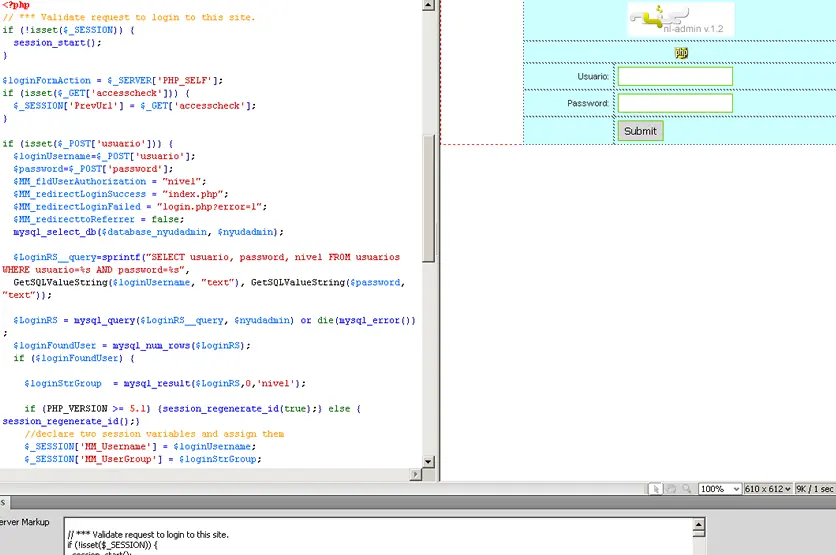Click the Usuario text field
This screenshot has width=836, height=555.
point(675,77)
